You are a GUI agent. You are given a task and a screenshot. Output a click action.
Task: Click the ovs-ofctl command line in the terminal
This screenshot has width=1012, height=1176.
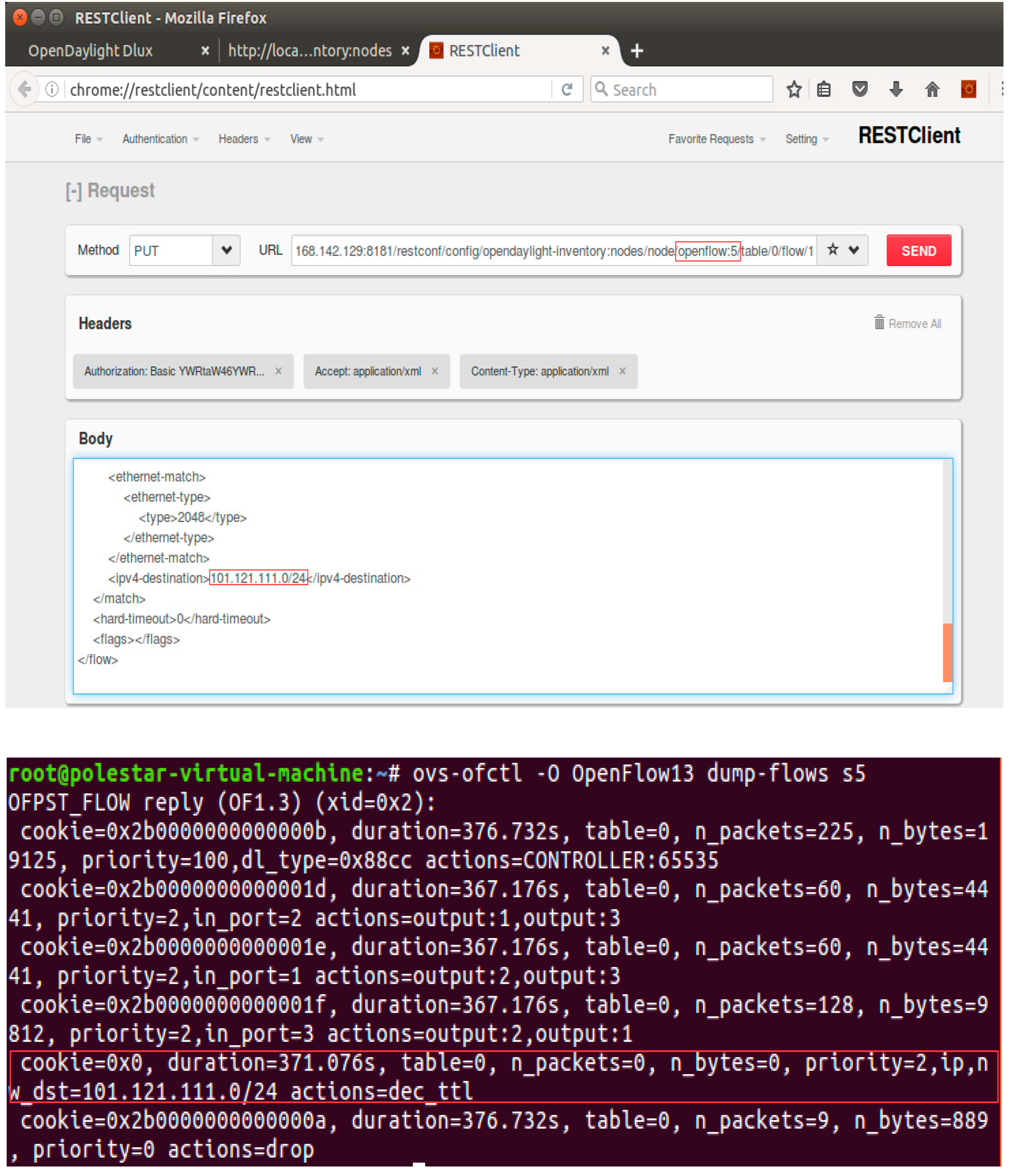pyautogui.click(x=437, y=774)
